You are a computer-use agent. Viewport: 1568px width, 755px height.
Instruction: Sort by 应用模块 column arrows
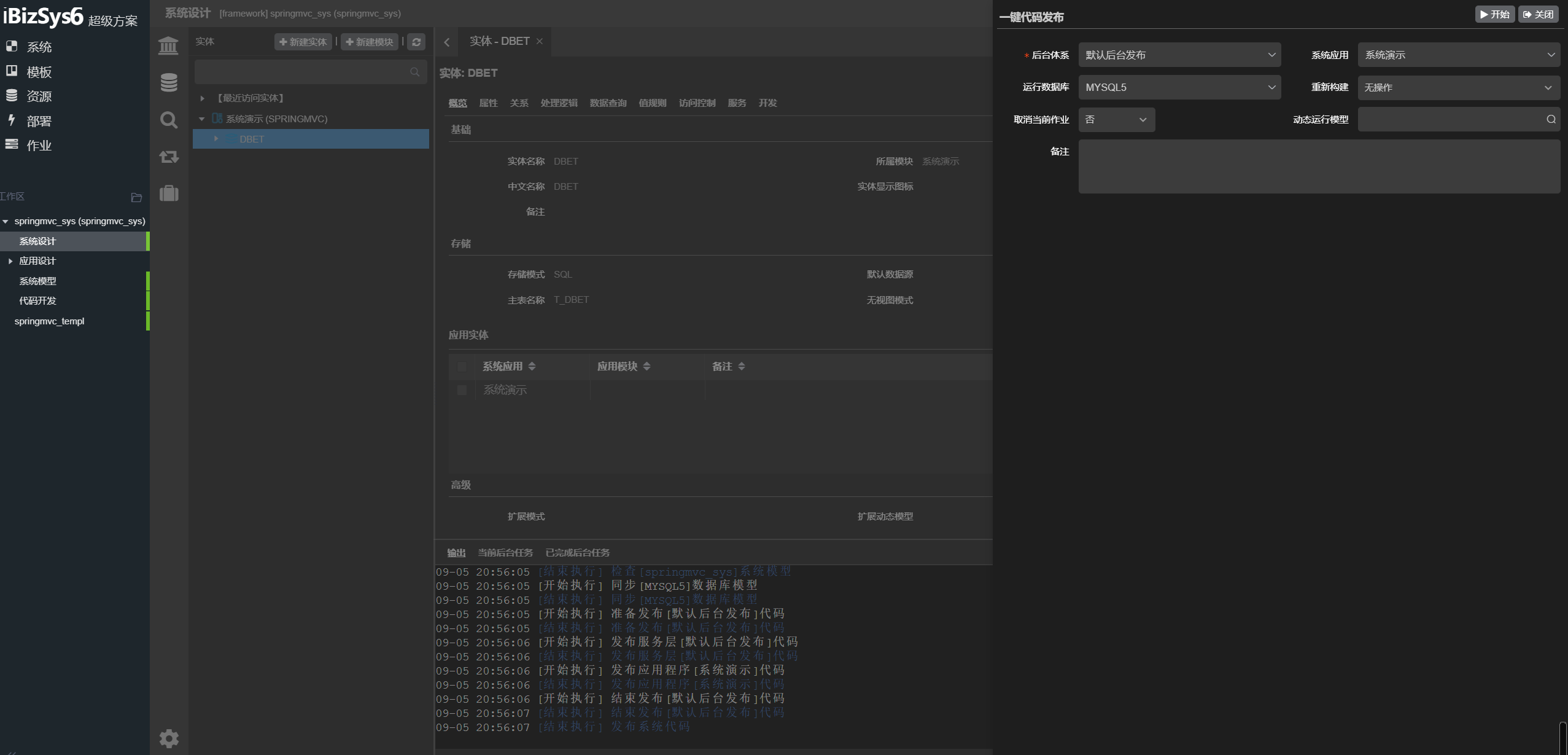646,366
